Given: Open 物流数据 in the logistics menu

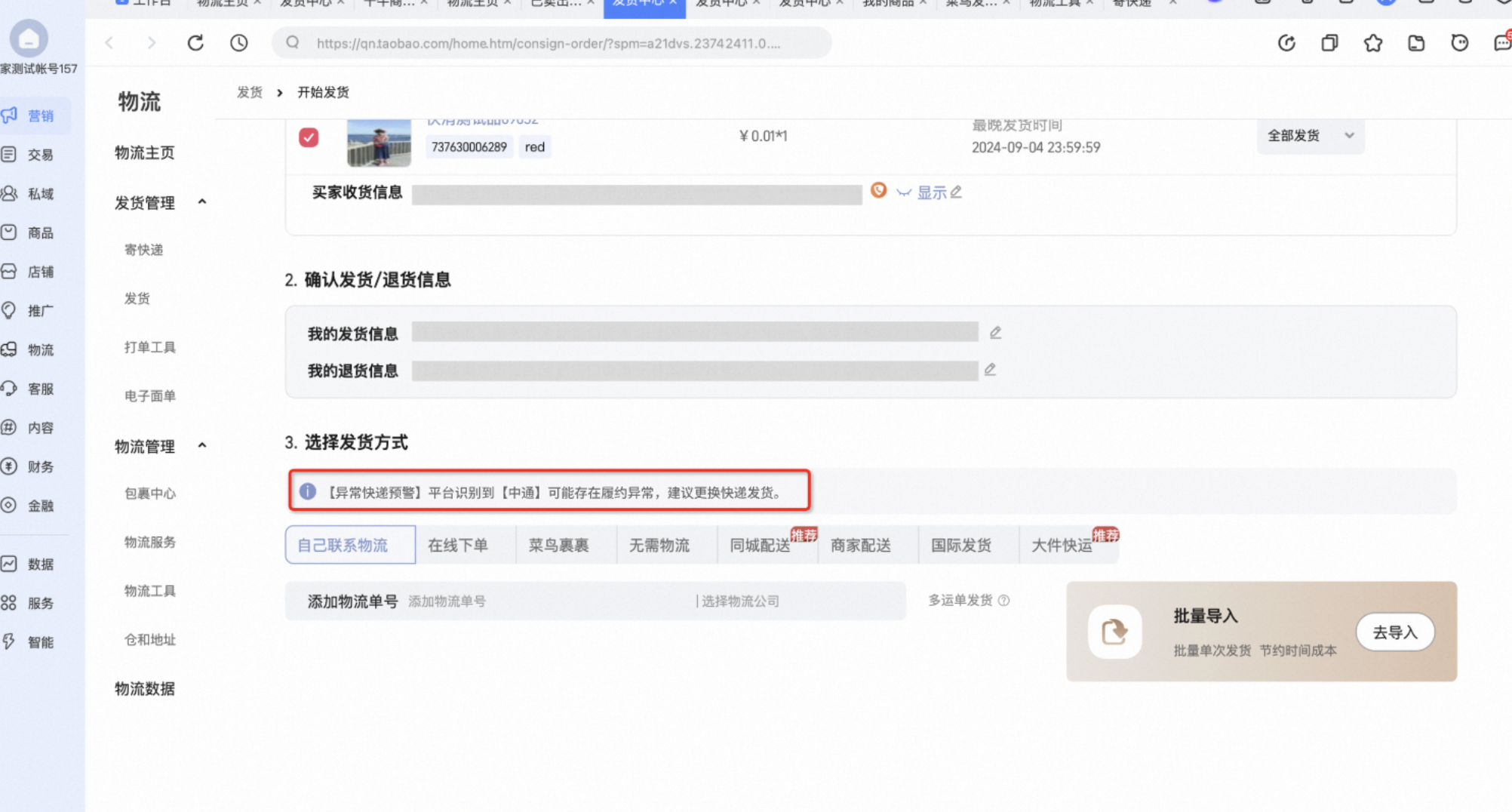Looking at the screenshot, I should pyautogui.click(x=145, y=689).
